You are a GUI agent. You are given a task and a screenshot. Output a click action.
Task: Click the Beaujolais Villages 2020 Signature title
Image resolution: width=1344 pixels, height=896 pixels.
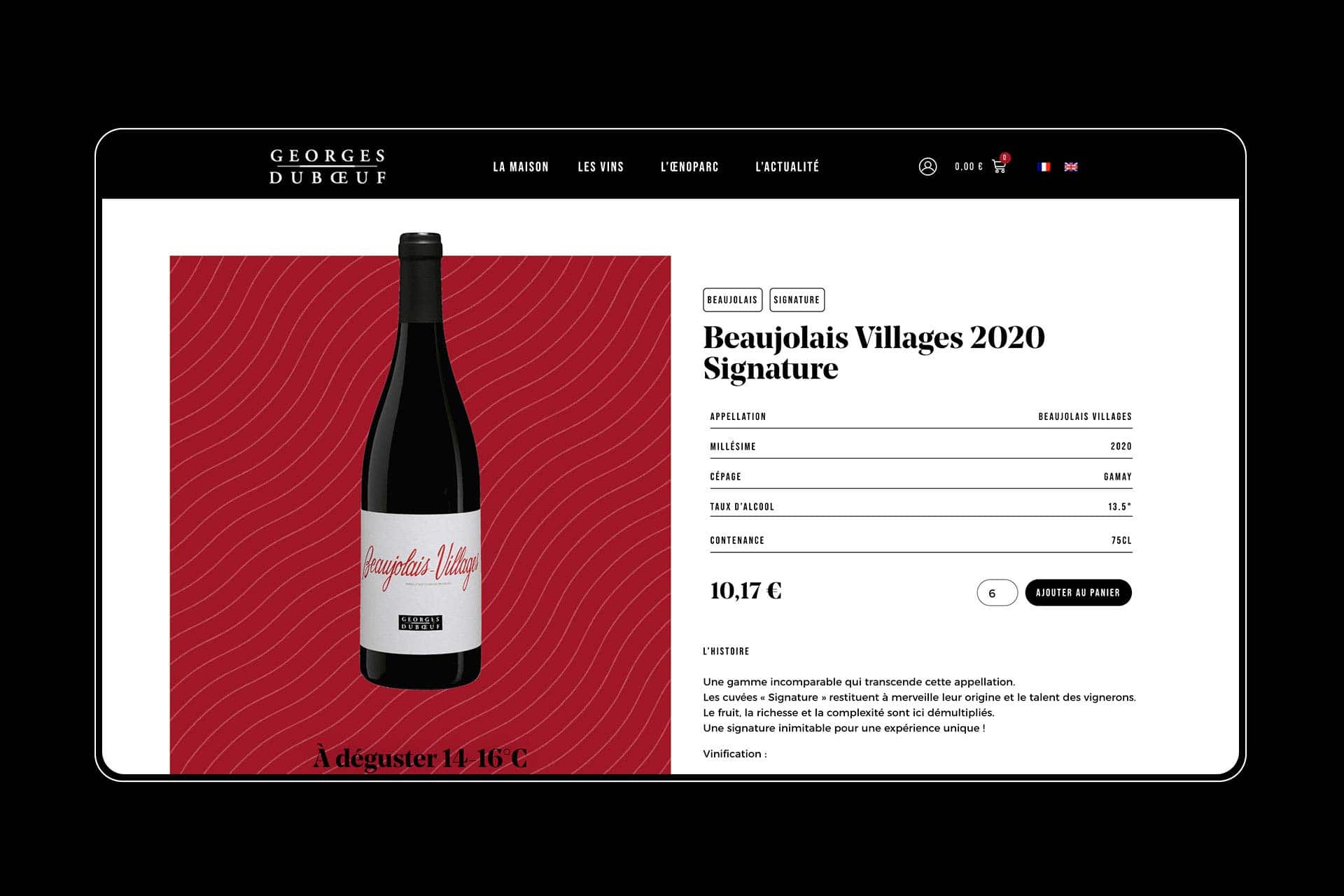[x=874, y=353]
